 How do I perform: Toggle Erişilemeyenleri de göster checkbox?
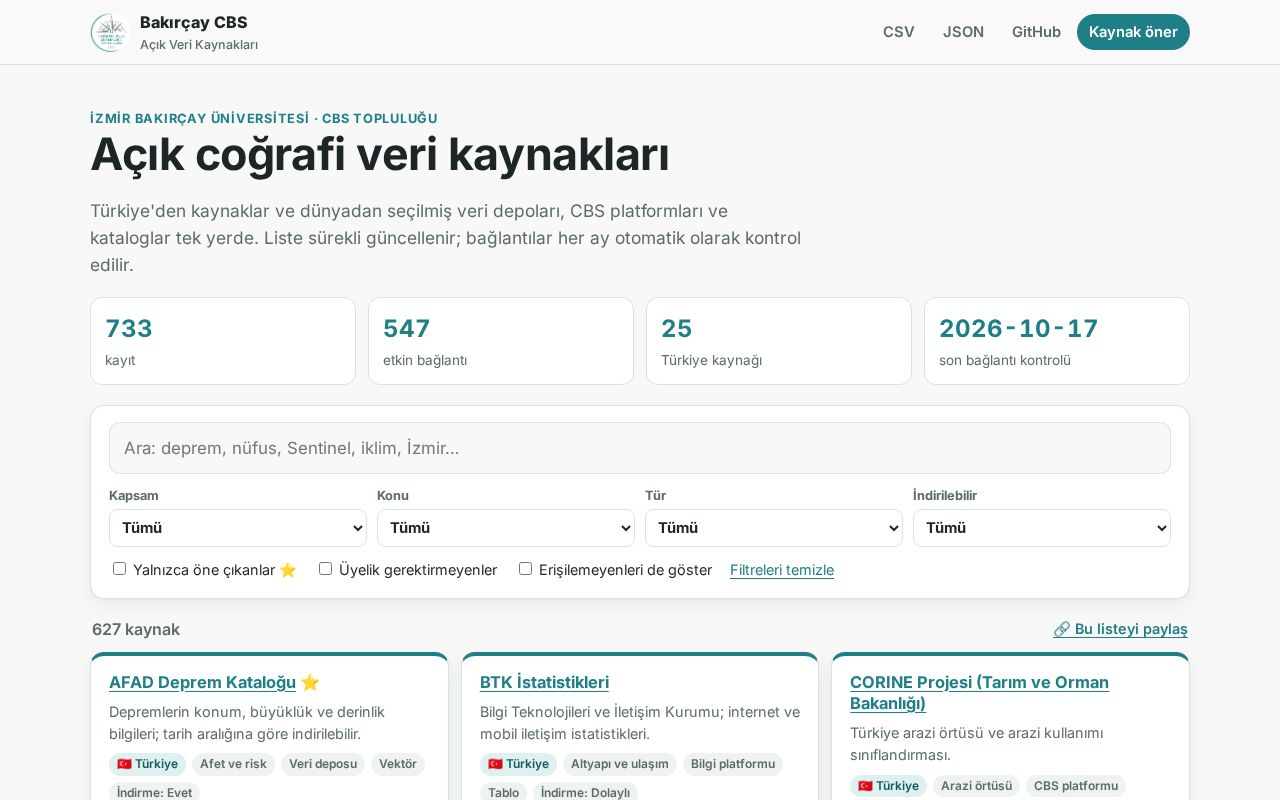(525, 569)
